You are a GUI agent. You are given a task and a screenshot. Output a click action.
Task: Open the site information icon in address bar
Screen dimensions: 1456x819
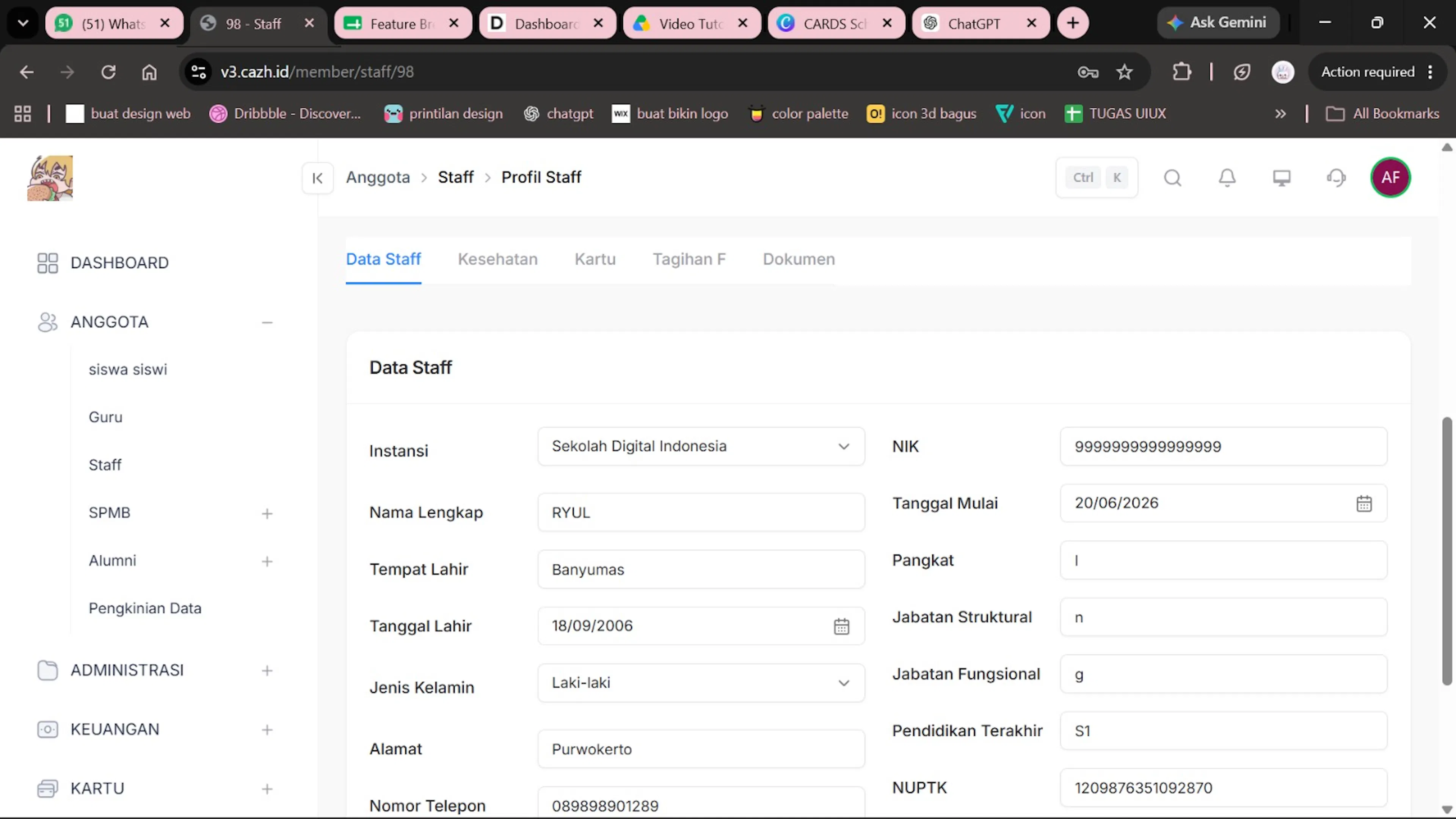point(198,72)
